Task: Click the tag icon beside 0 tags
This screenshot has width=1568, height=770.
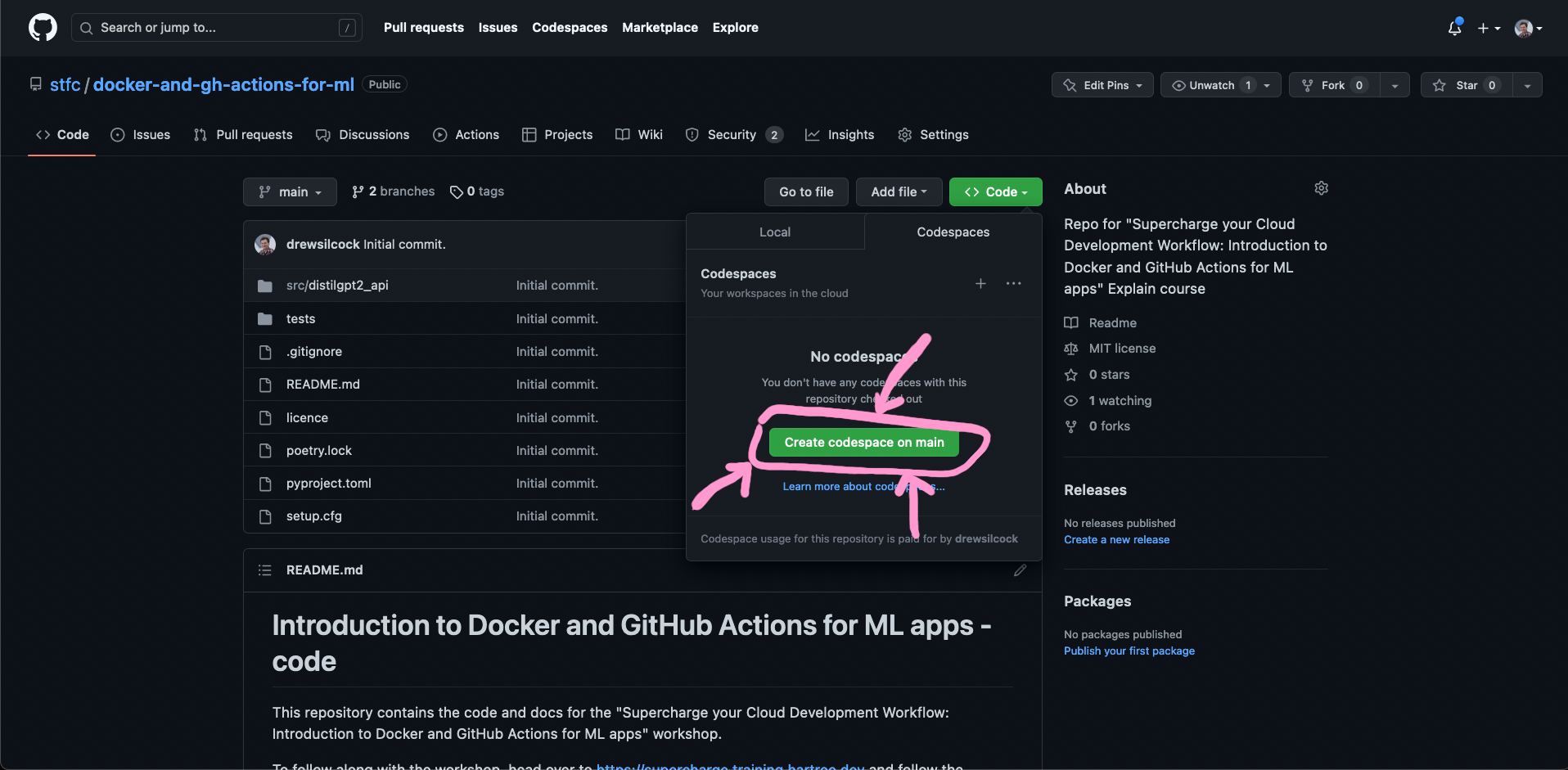Action: (x=457, y=191)
